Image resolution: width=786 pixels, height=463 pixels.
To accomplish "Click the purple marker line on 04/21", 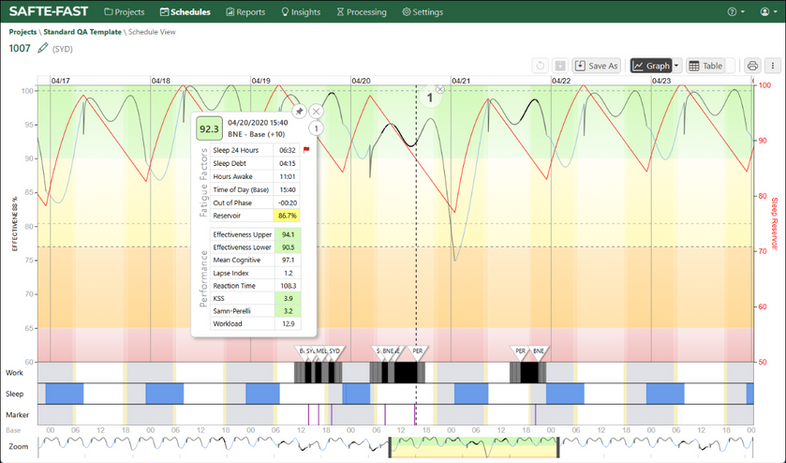I will point(535,414).
